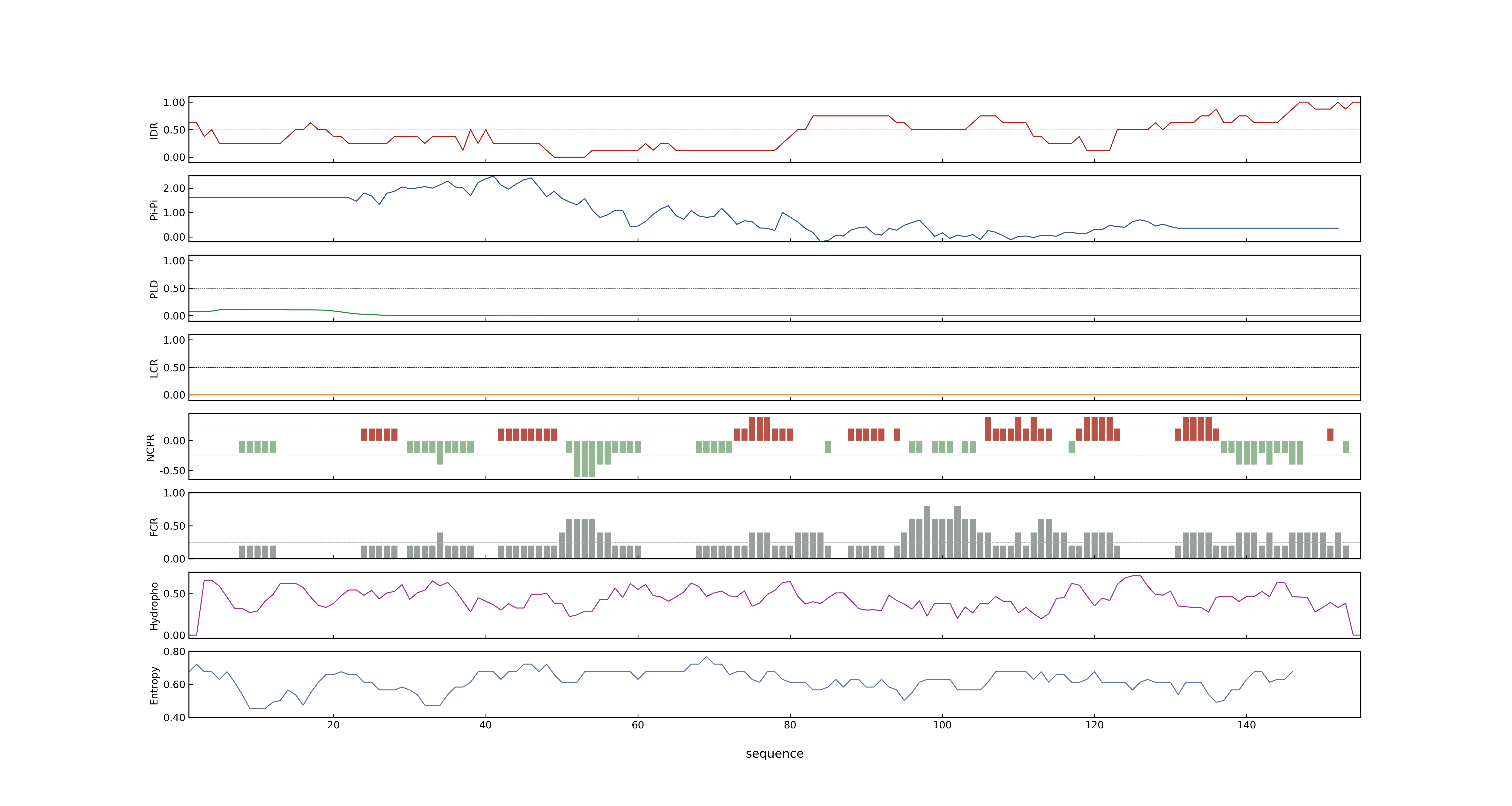Click x-axis tick label 60
This screenshot has height=806, width=1512.
point(637,725)
